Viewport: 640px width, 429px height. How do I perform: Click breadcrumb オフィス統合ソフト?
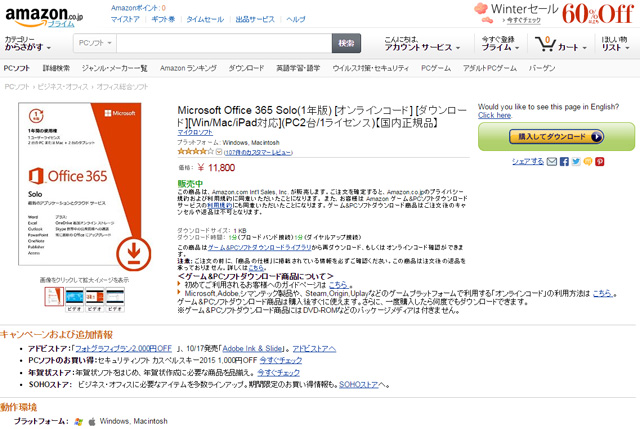click(122, 87)
